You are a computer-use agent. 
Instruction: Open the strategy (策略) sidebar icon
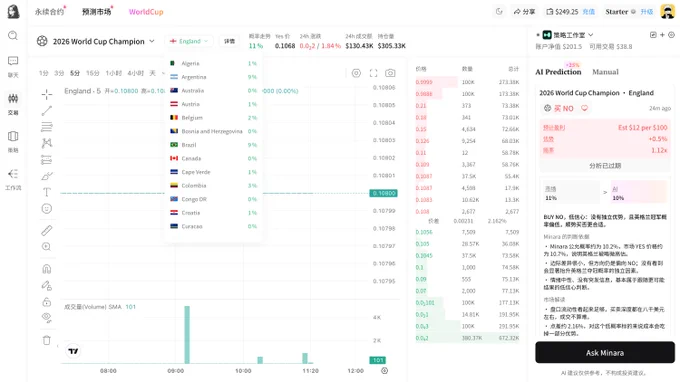(x=13, y=141)
